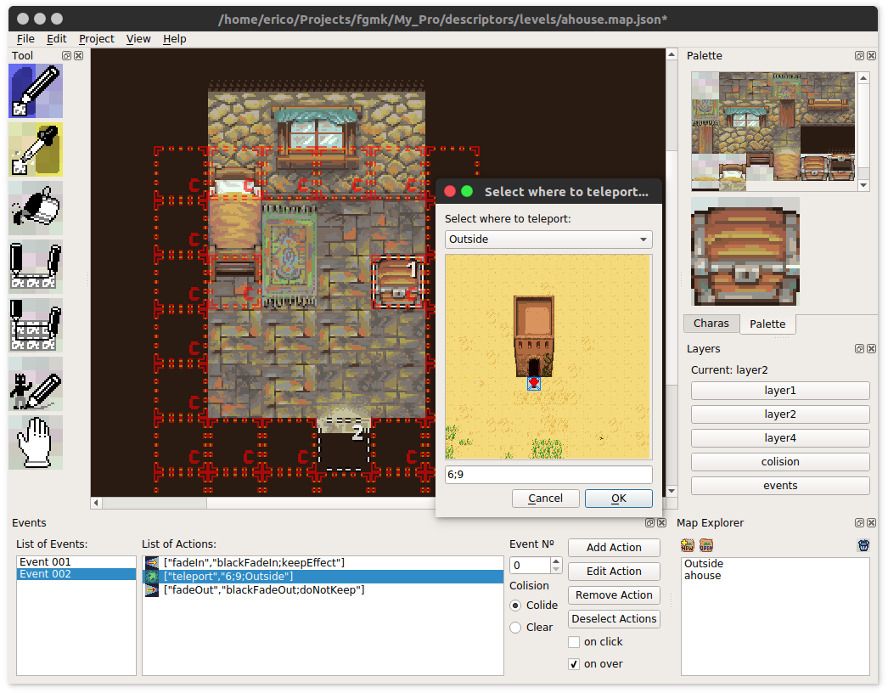Open the Project menu
The width and height of the screenshot is (888, 693).
tap(96, 38)
